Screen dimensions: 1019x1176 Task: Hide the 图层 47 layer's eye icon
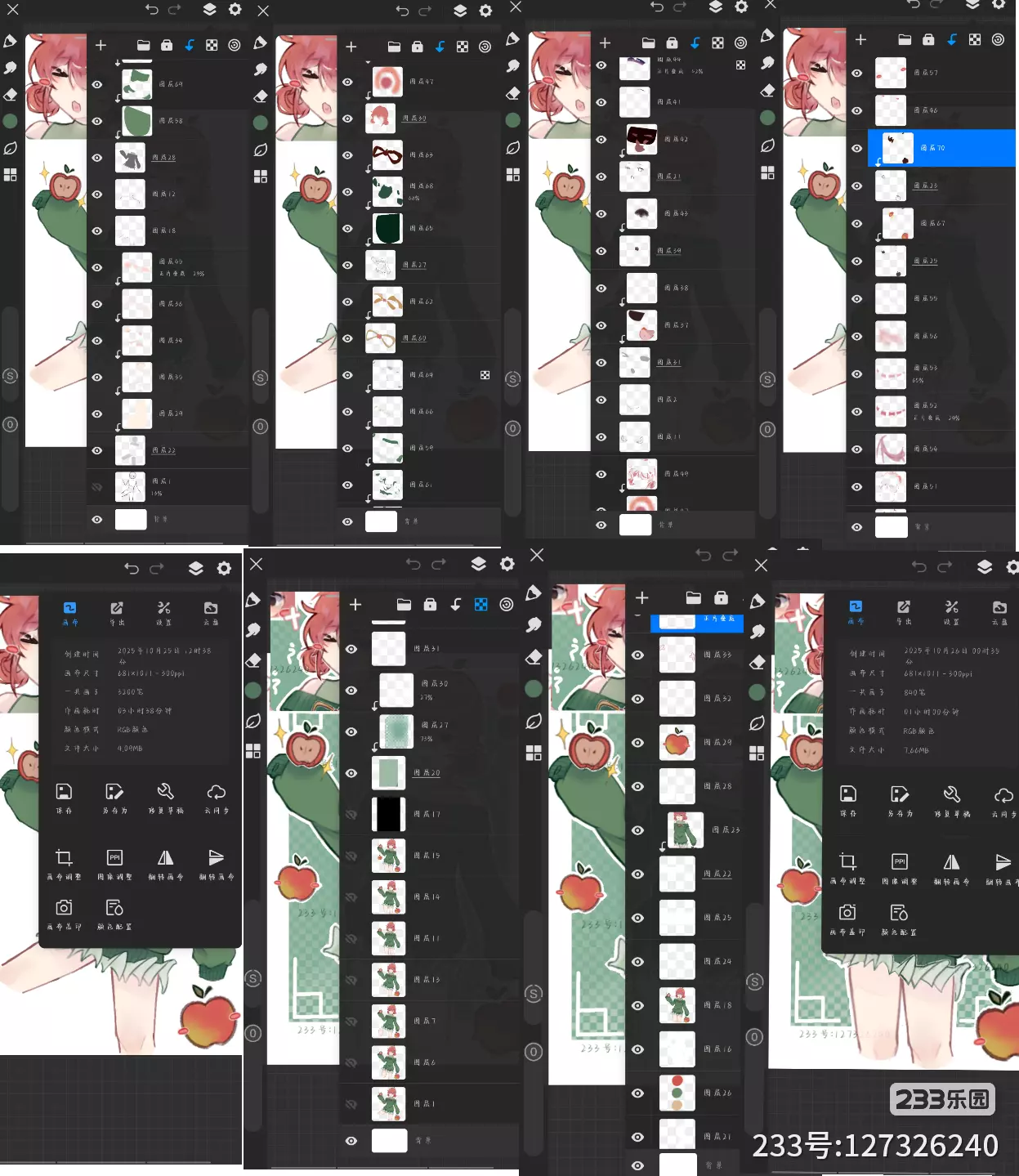(347, 82)
